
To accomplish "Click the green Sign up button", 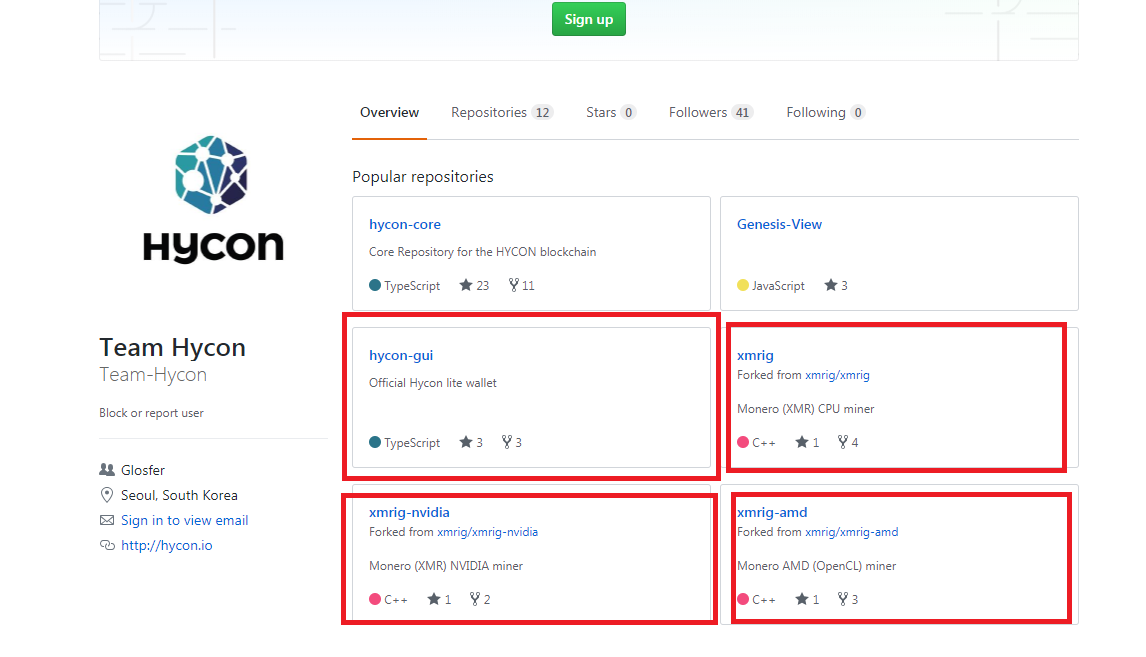I will tap(588, 19).
